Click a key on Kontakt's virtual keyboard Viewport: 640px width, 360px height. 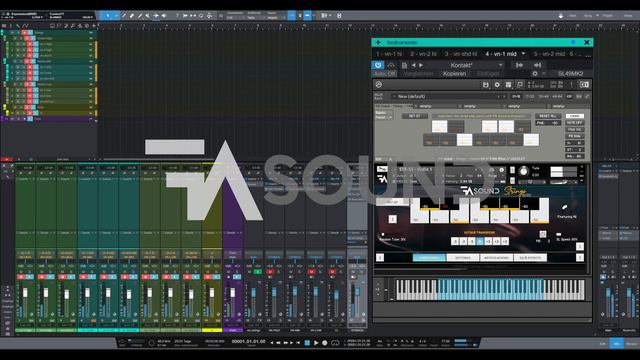490,290
